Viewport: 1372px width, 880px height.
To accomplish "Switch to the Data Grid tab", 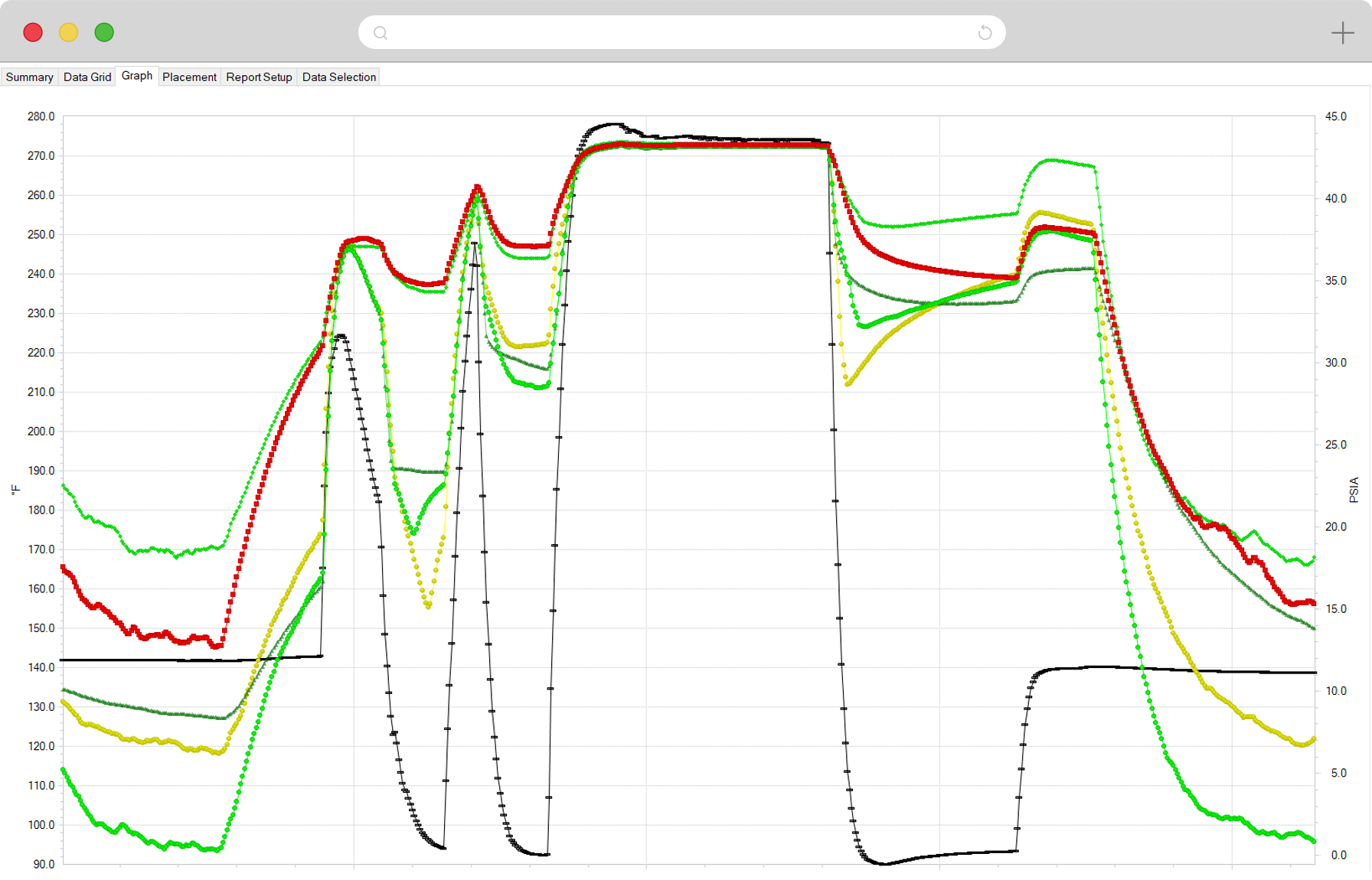I will point(87,77).
